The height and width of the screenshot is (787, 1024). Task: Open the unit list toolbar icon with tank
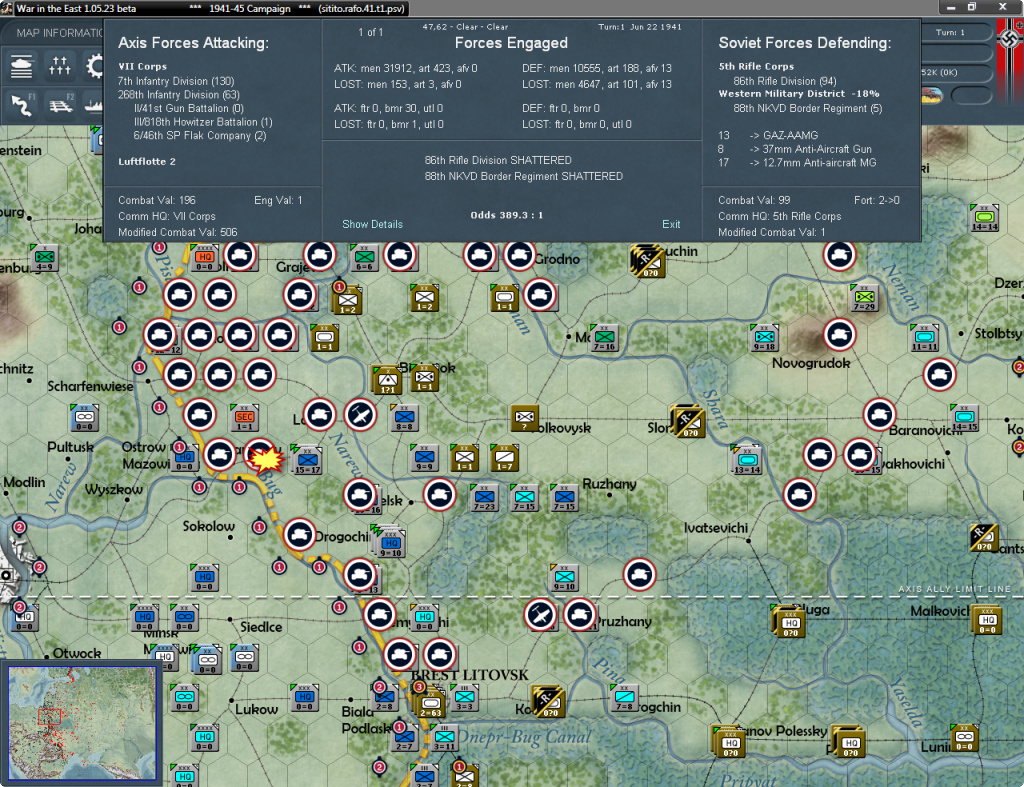[x=22, y=66]
